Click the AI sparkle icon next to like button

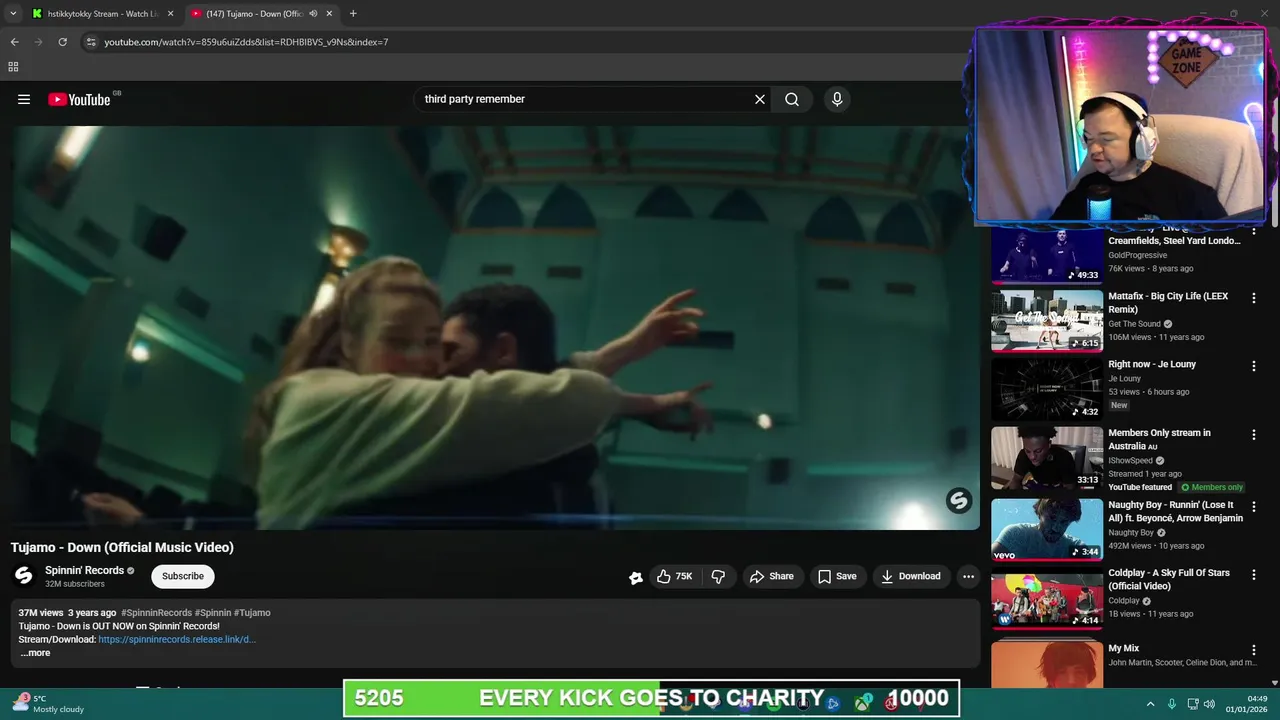pos(635,577)
